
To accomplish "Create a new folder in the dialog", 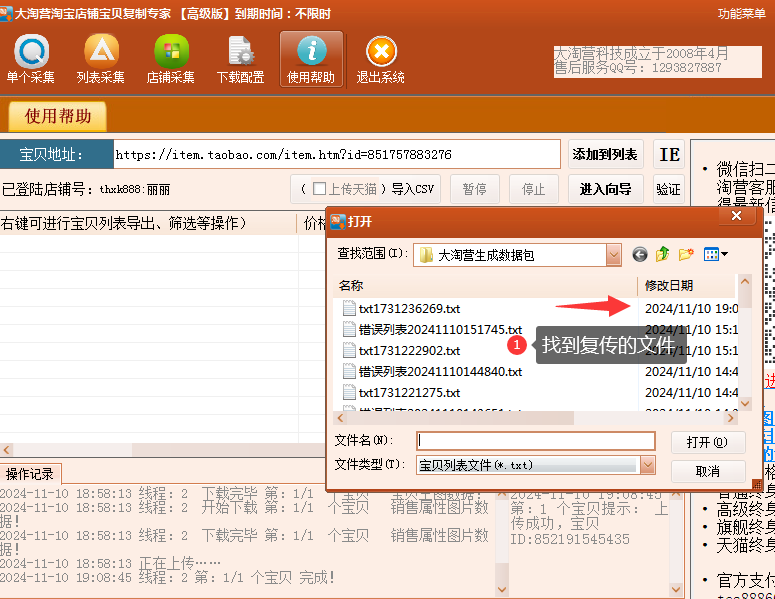I will (686, 255).
